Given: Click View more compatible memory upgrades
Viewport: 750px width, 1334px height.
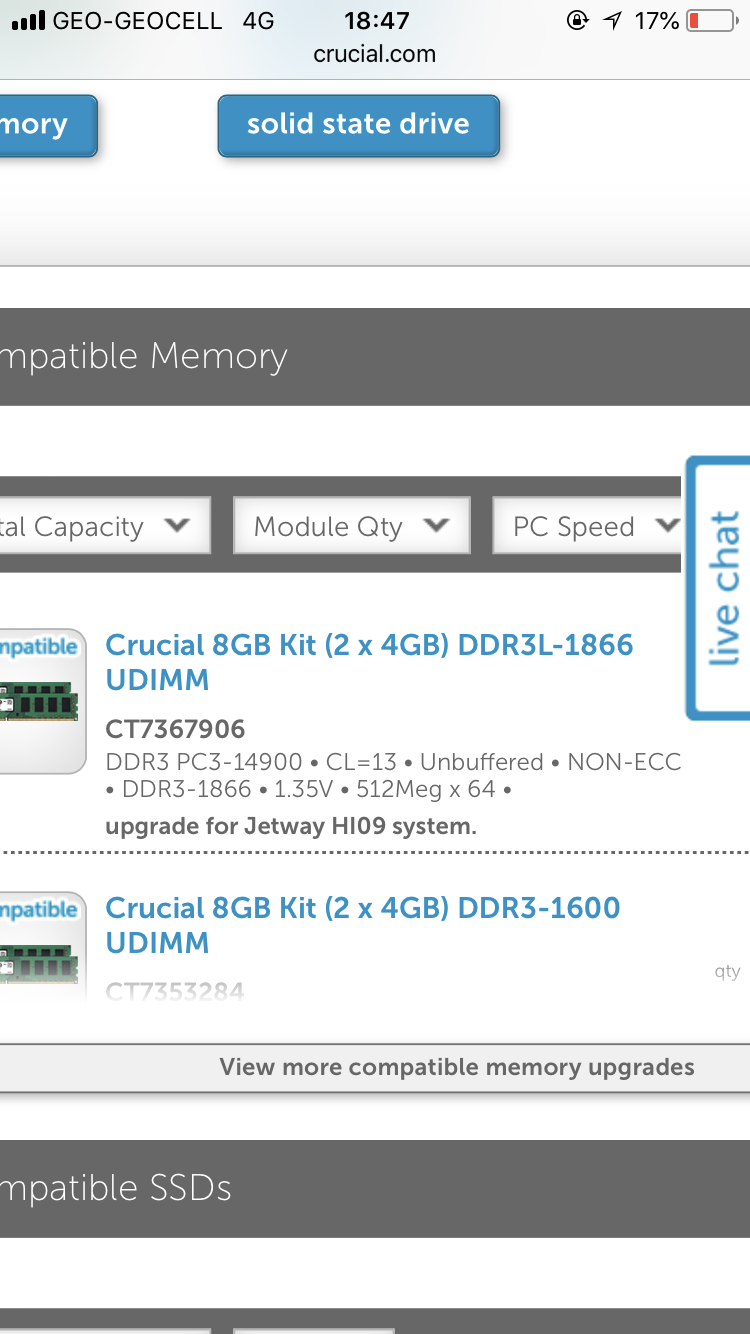Looking at the screenshot, I should coord(456,1067).
